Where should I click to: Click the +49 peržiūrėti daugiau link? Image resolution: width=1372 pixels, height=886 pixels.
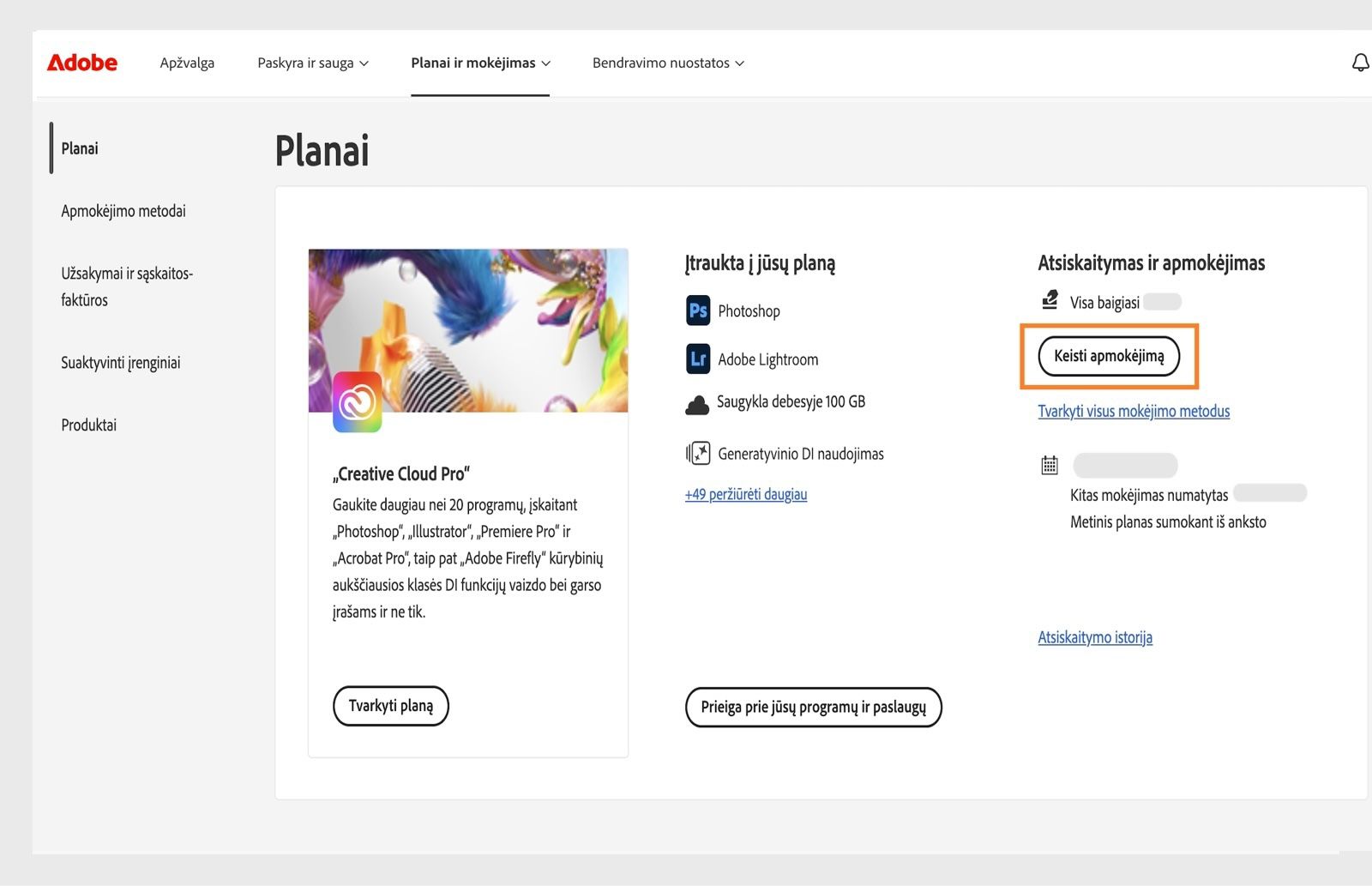746,494
